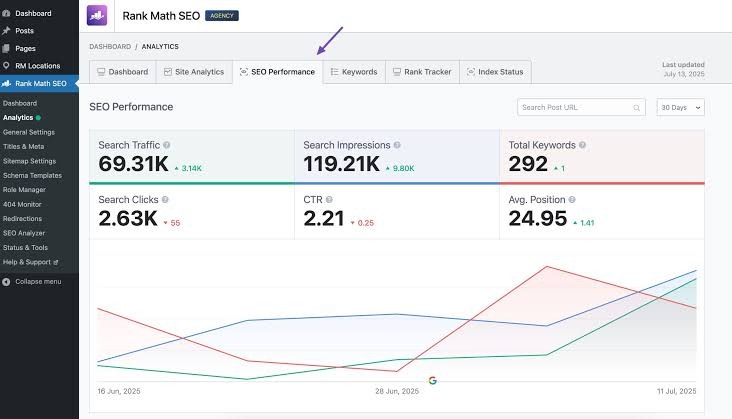The height and width of the screenshot is (419, 732).
Task: Click the external link icon next to Help & Support
Action: [x=56, y=263]
